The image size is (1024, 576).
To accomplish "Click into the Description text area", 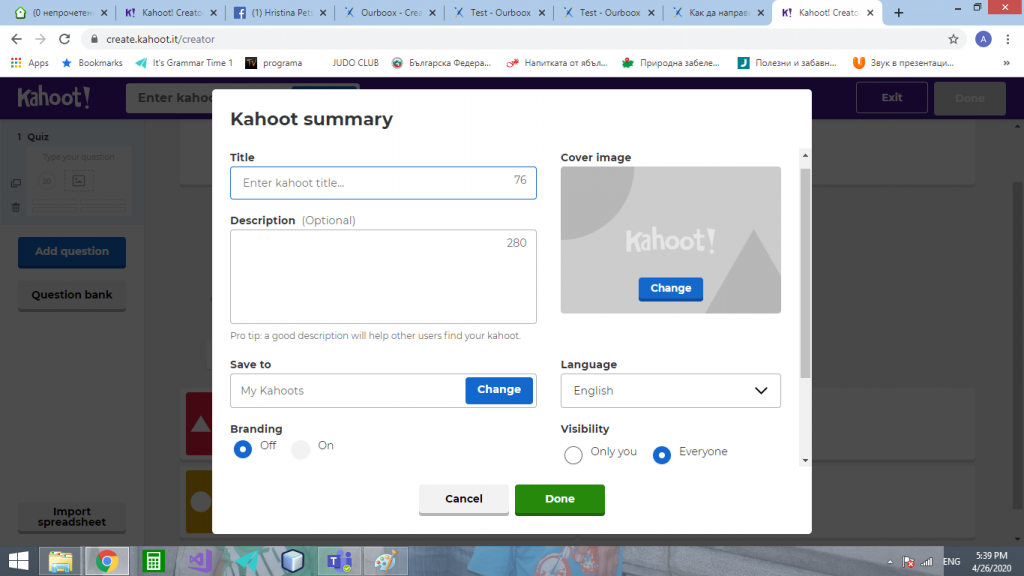I will [x=383, y=276].
